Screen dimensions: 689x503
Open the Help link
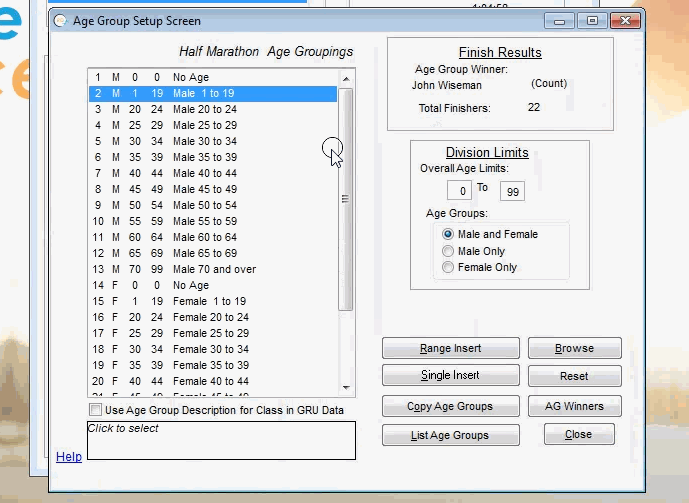pyautogui.click(x=69, y=457)
